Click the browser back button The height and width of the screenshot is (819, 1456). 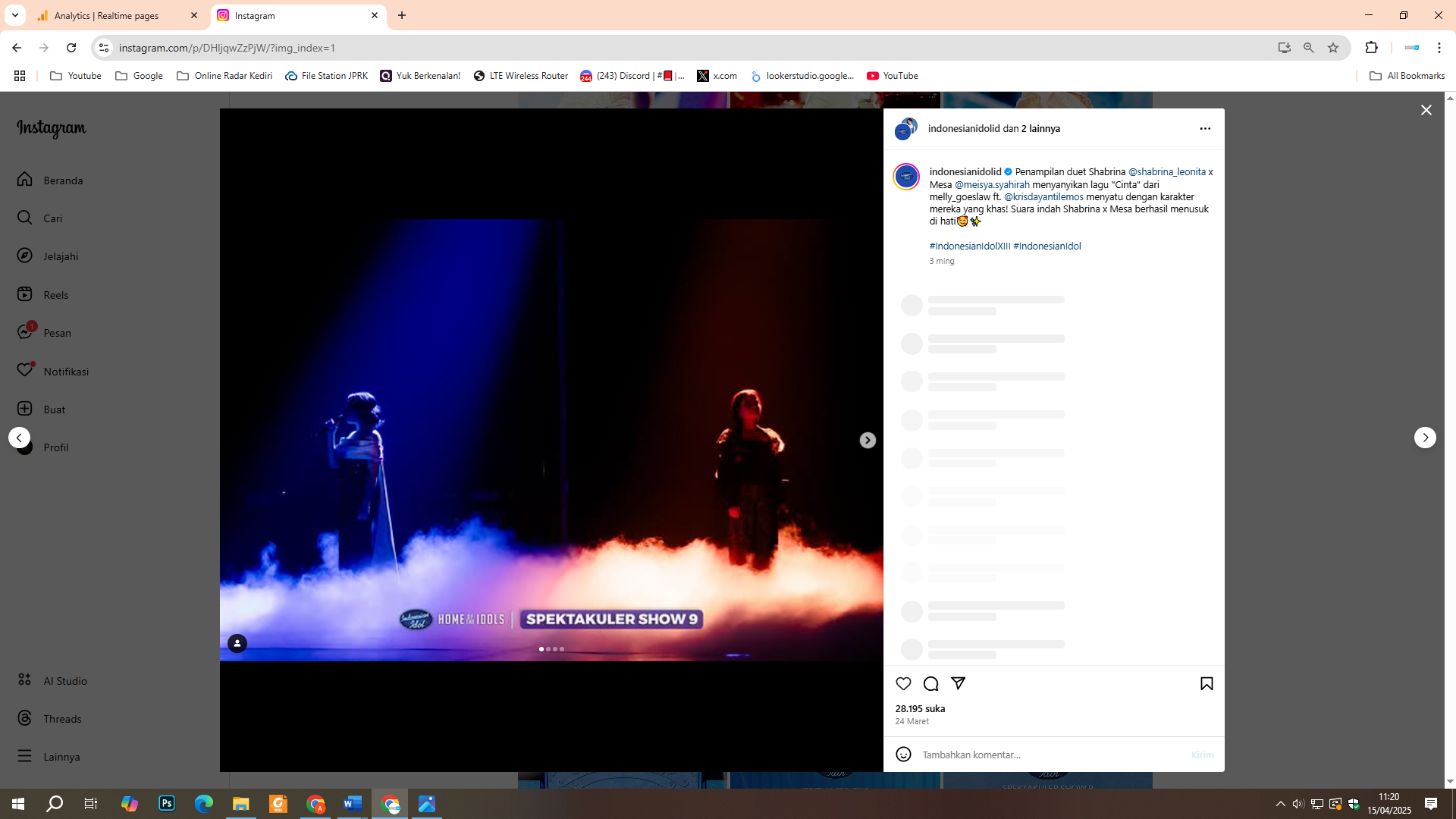pos(17,48)
